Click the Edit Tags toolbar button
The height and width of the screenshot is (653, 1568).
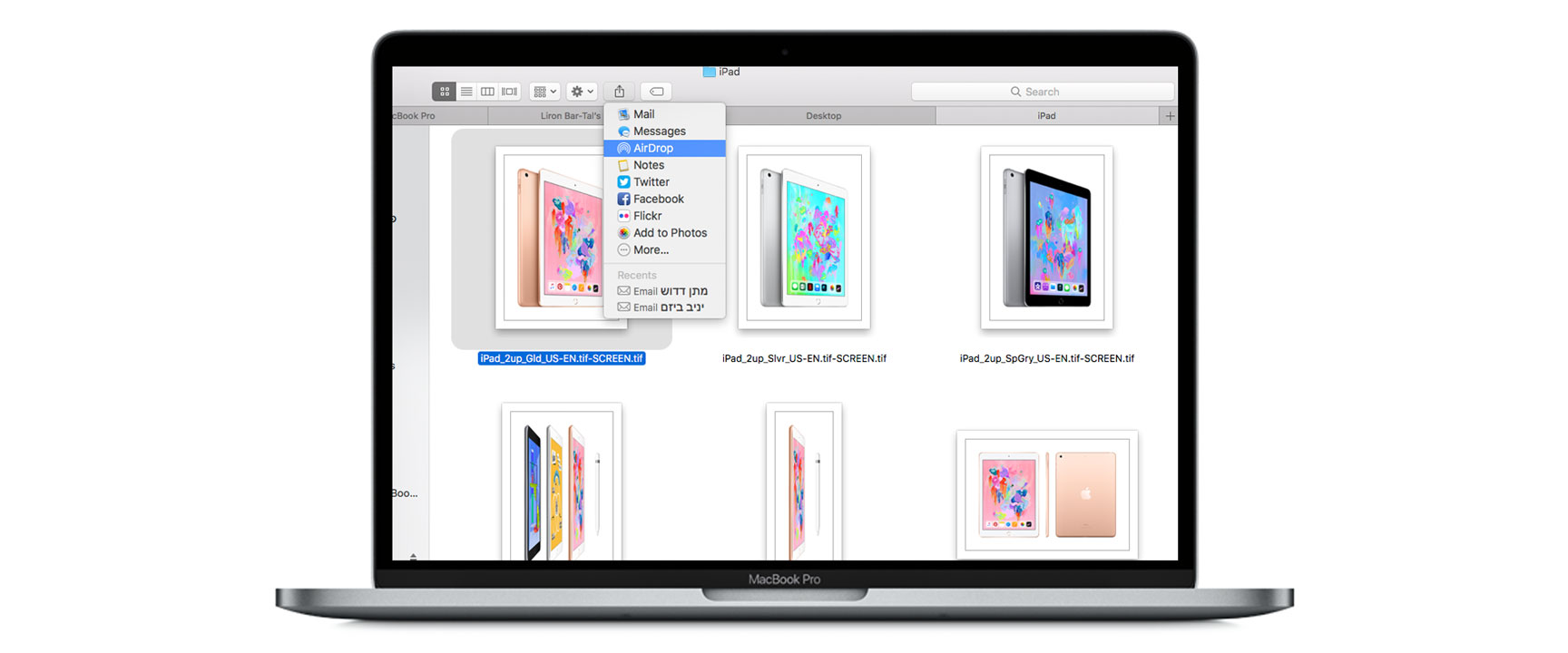point(656,92)
